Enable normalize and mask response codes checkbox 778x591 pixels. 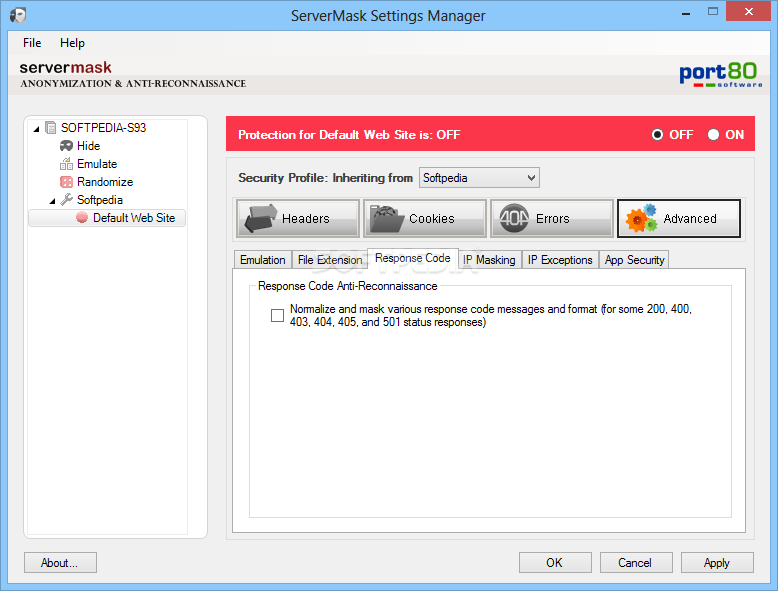tap(277, 315)
